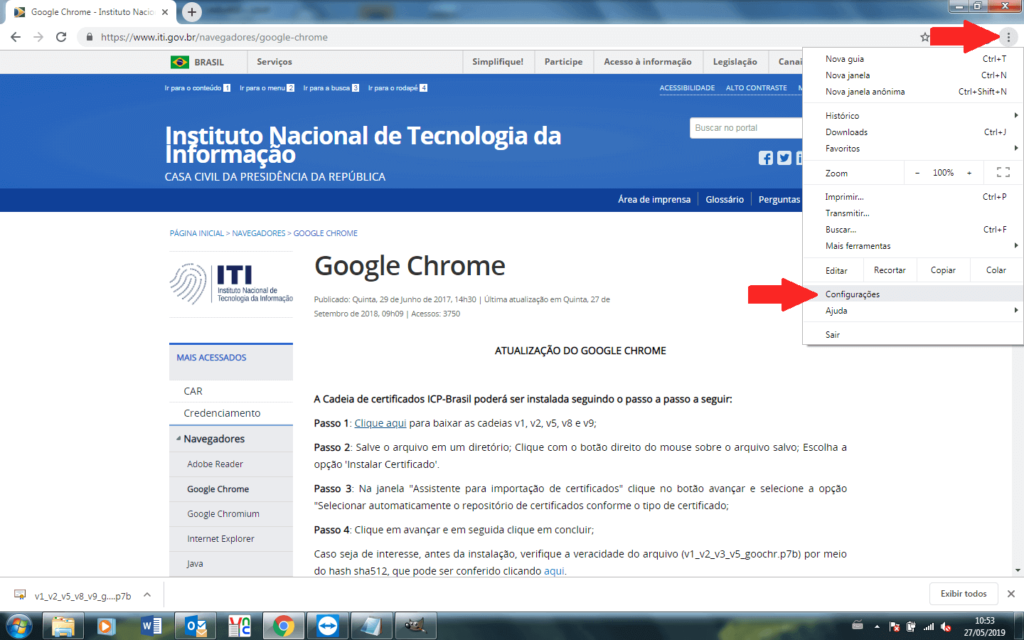
Task: Open the Notepad window in the taskbar
Action: (x=371, y=626)
